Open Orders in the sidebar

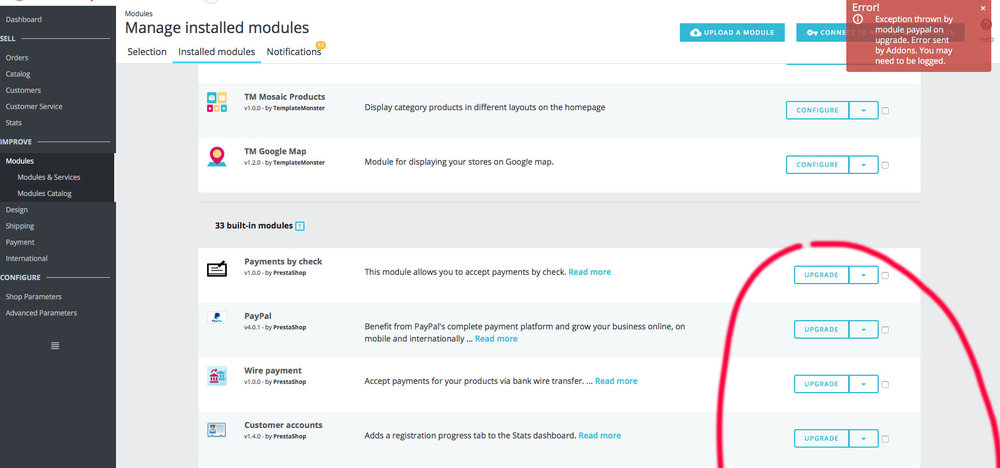pyautogui.click(x=17, y=57)
